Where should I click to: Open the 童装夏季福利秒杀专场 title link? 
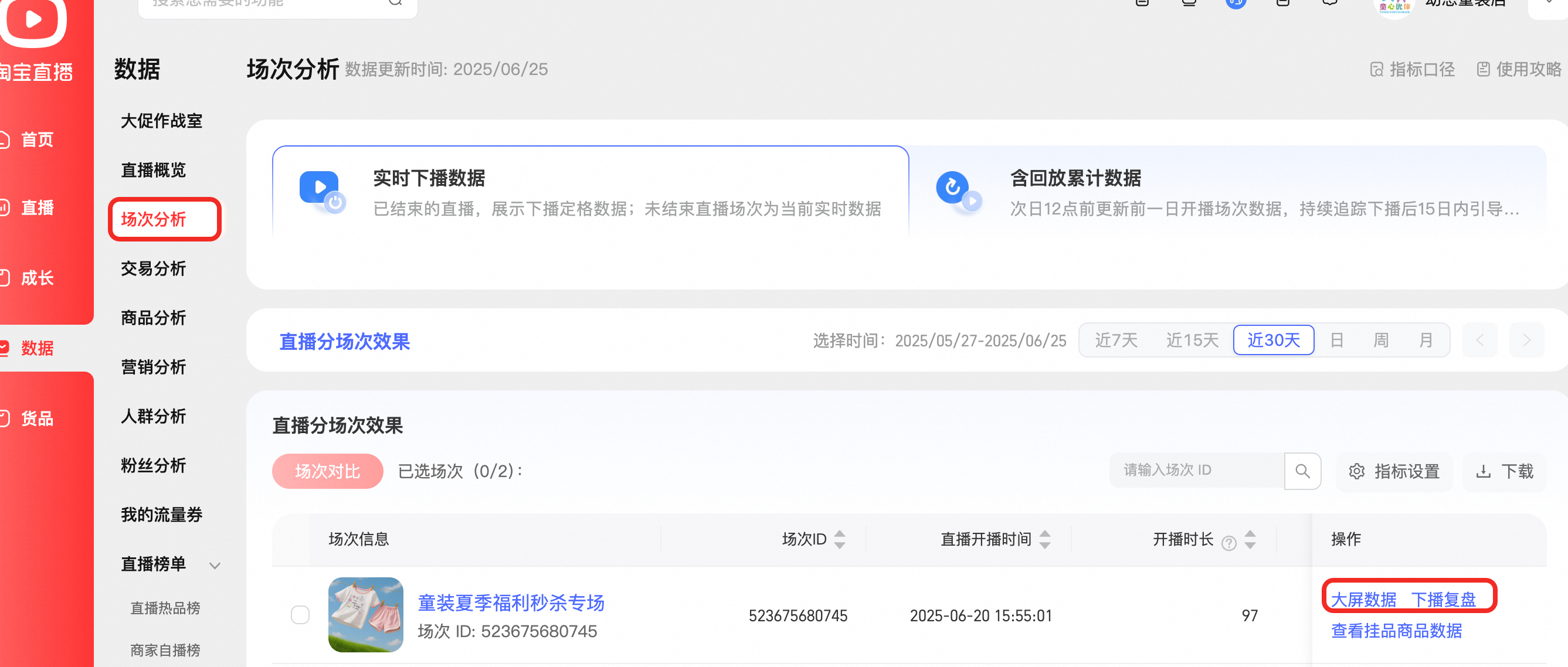click(x=511, y=603)
